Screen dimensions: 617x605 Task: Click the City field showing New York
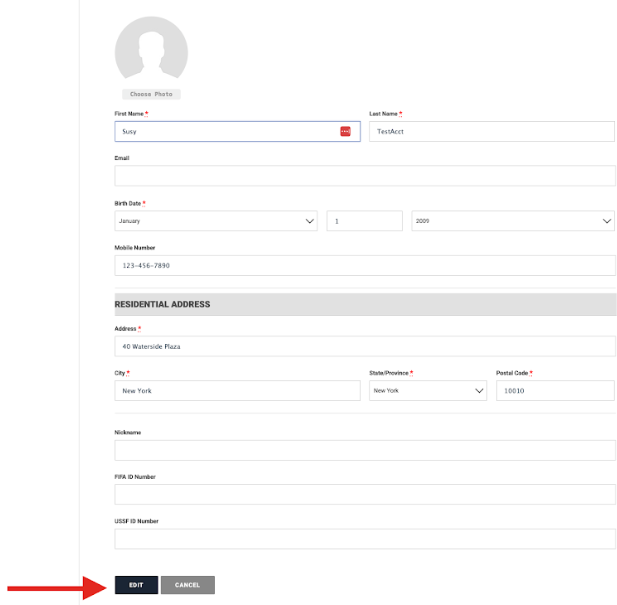click(237, 391)
